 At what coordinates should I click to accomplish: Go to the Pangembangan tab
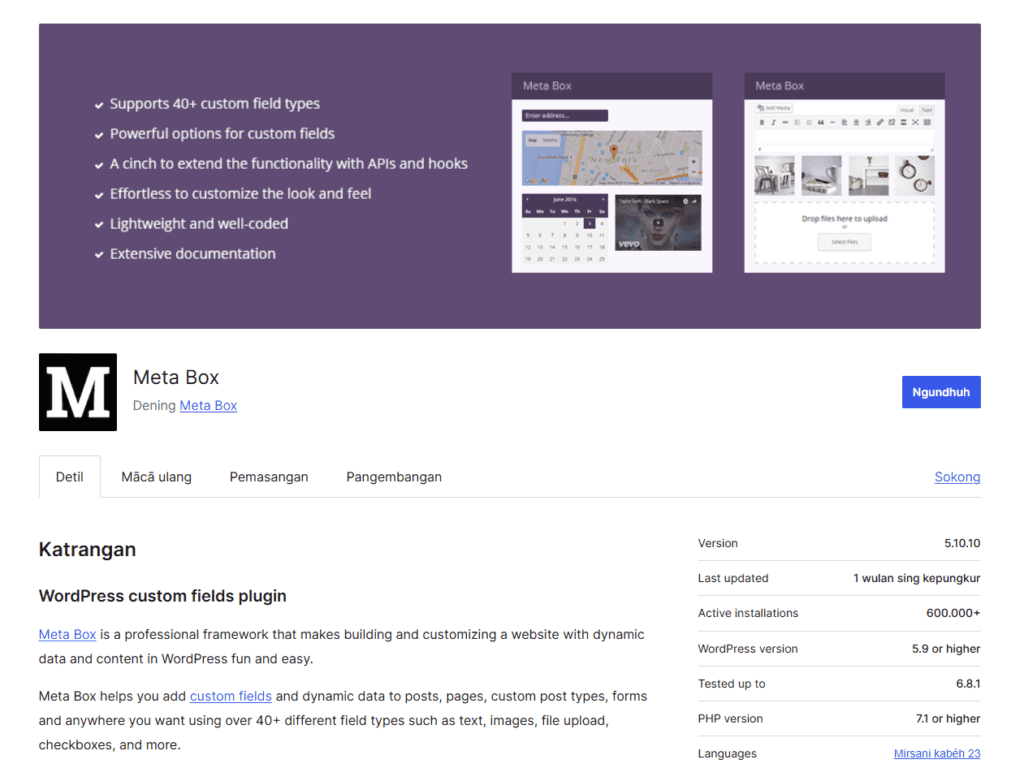pos(394,477)
